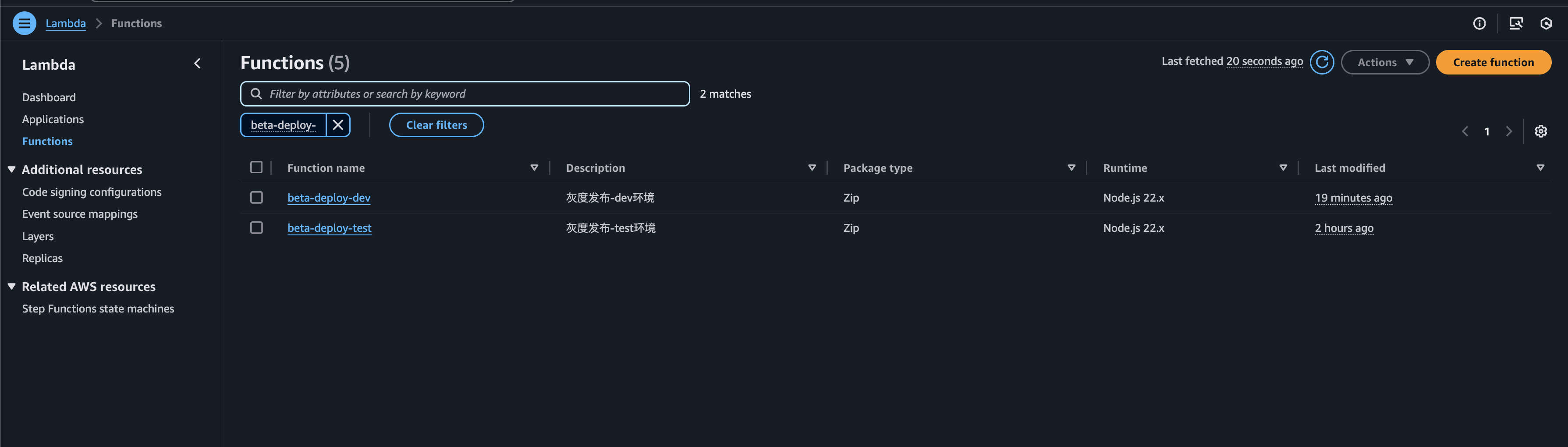Screen dimensions: 1568x447
Task: Go to next page of functions
Action: (1509, 131)
